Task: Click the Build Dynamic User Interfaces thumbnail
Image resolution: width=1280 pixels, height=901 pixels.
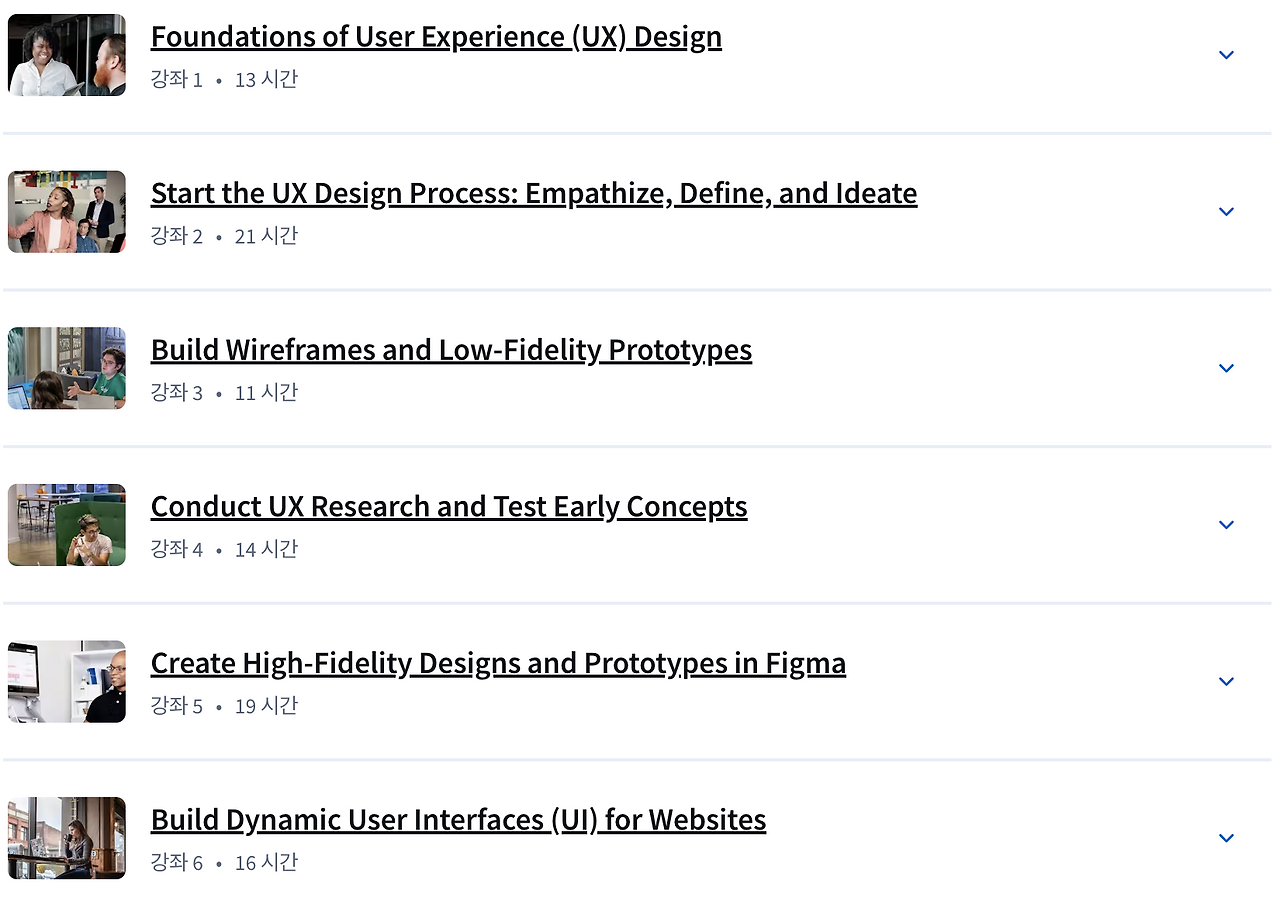Action: pos(67,838)
